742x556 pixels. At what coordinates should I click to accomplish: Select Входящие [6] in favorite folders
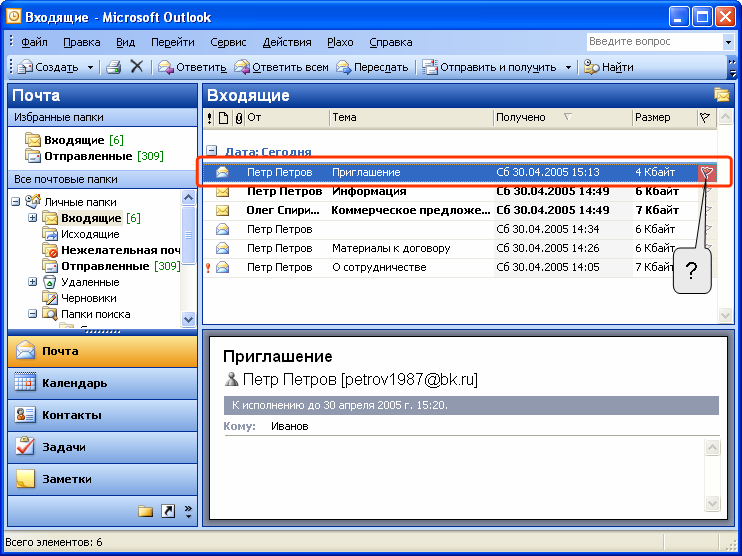(75, 140)
